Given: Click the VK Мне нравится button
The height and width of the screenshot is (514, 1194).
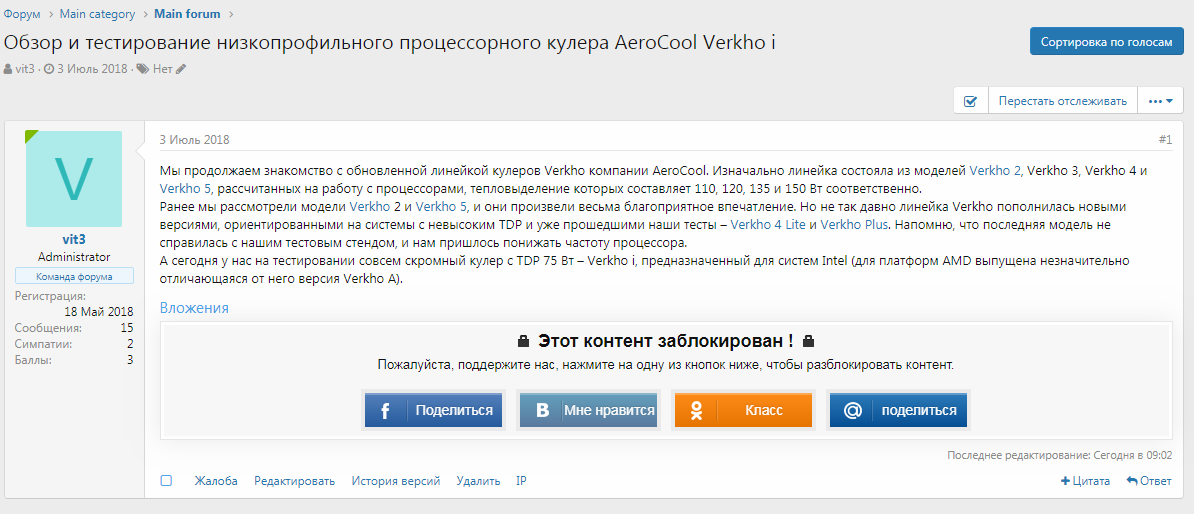Looking at the screenshot, I should point(587,410).
